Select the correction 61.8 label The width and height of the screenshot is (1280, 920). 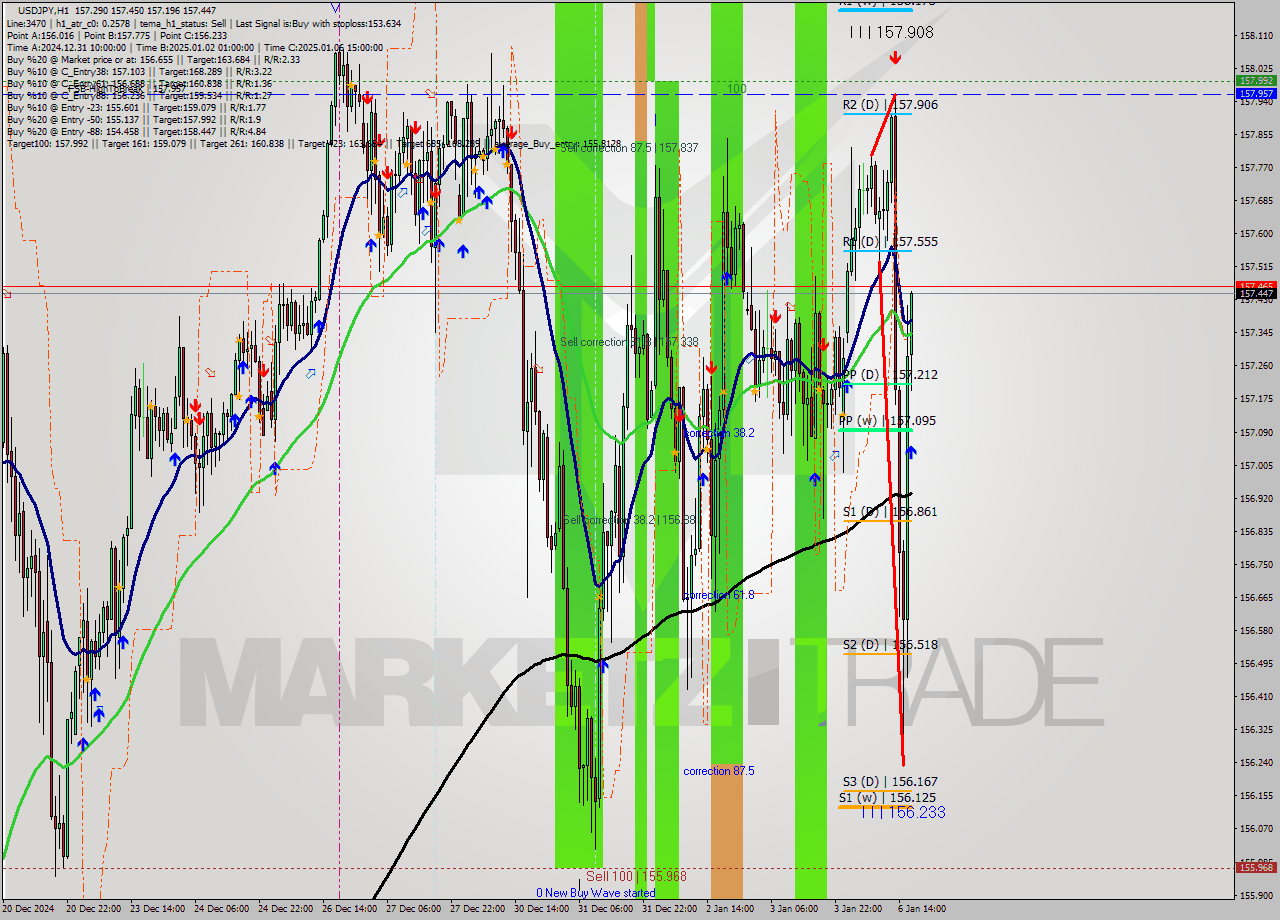(x=719, y=595)
